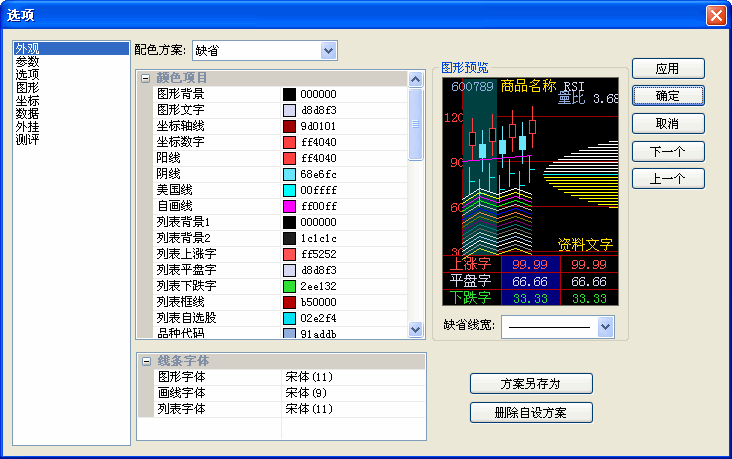Collapse the 线条字体 section
Image resolution: width=732 pixels, height=459 pixels.
click(146, 361)
